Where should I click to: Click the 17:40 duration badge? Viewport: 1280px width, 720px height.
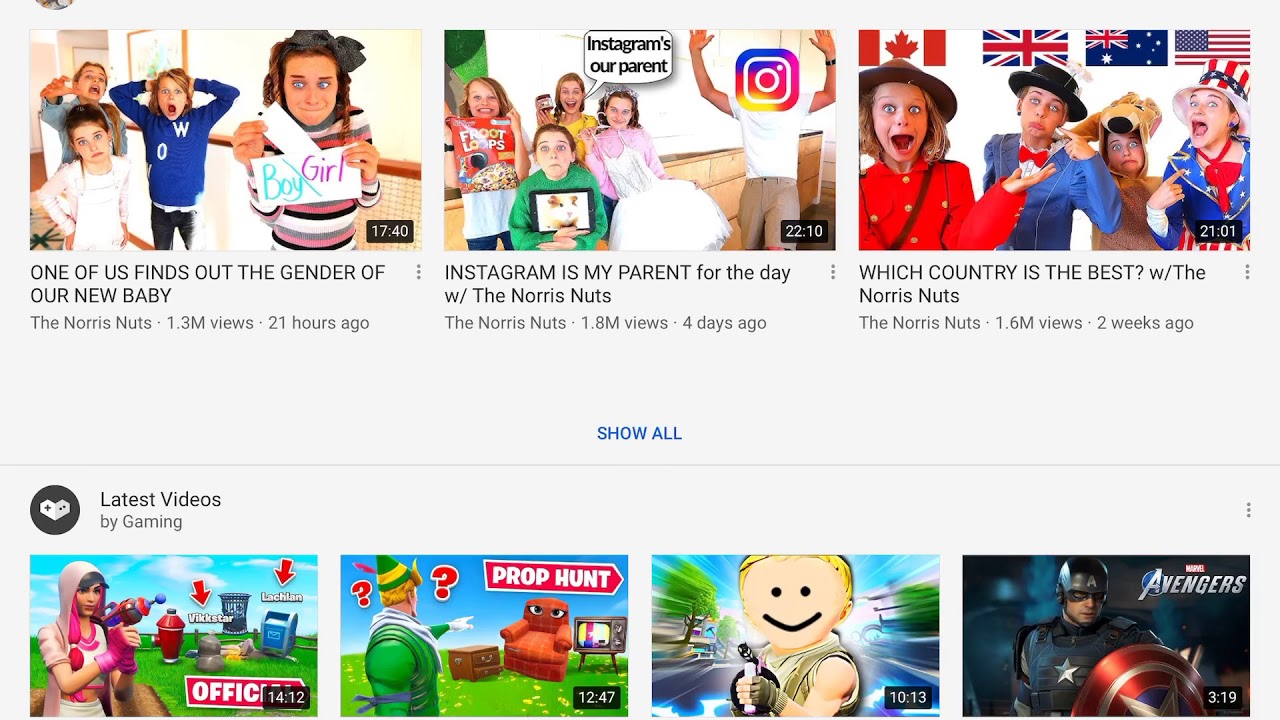390,231
